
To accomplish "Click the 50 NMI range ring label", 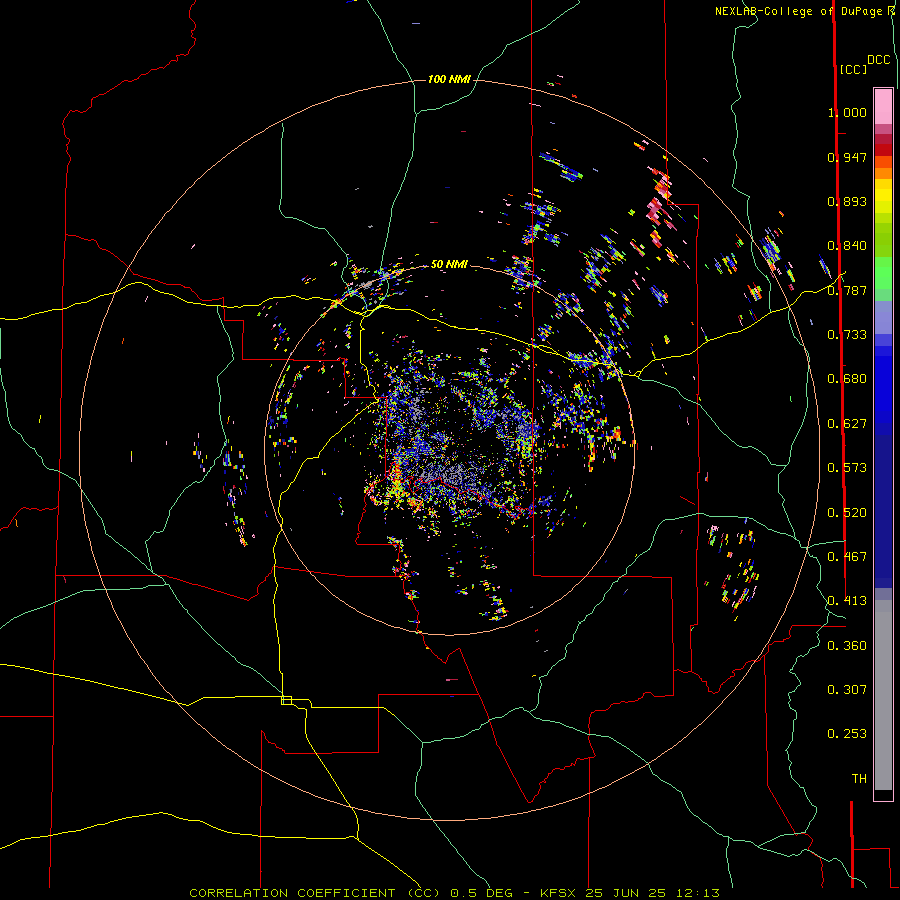I will tap(449, 264).
